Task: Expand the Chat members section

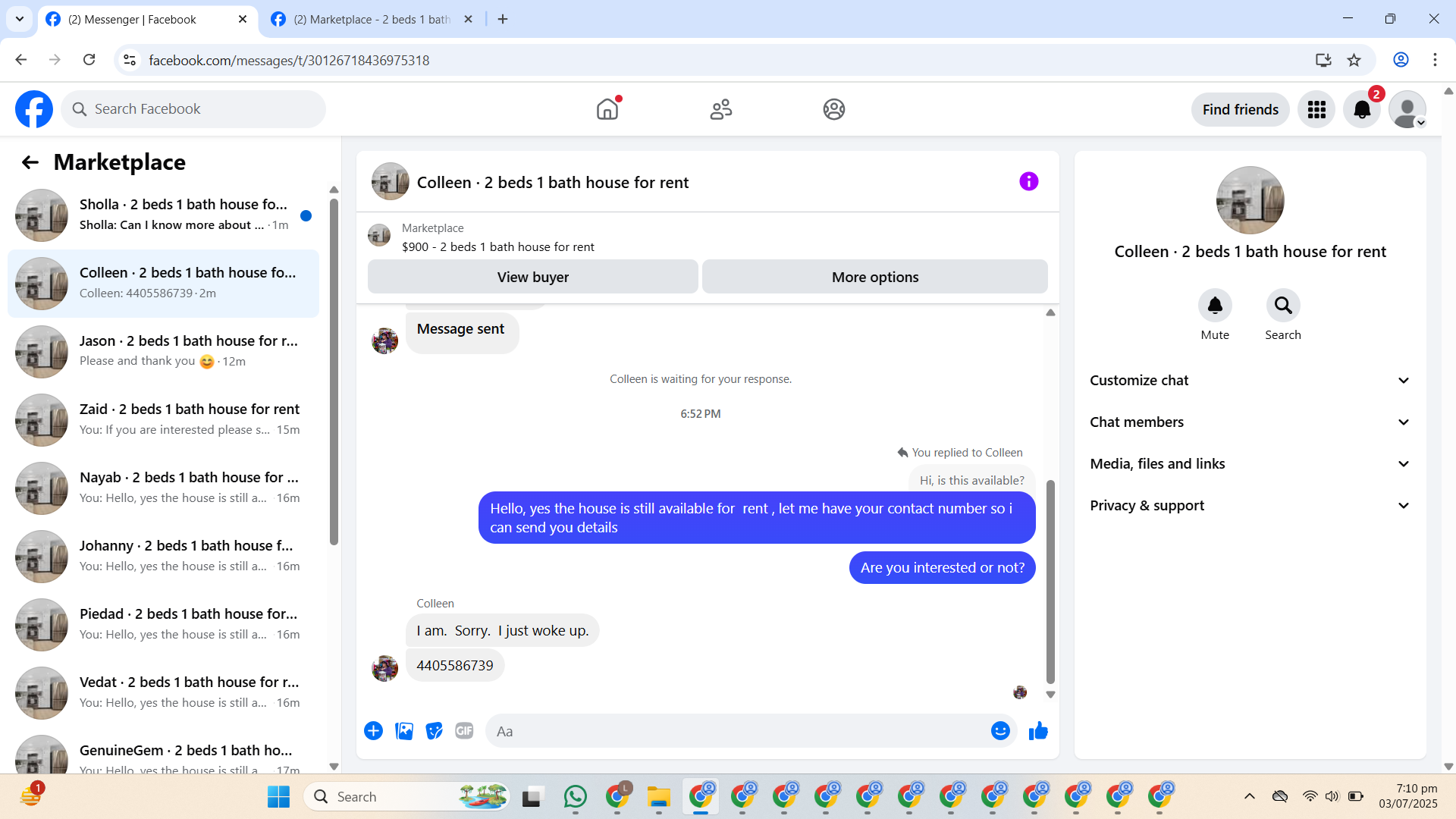Action: point(1250,422)
